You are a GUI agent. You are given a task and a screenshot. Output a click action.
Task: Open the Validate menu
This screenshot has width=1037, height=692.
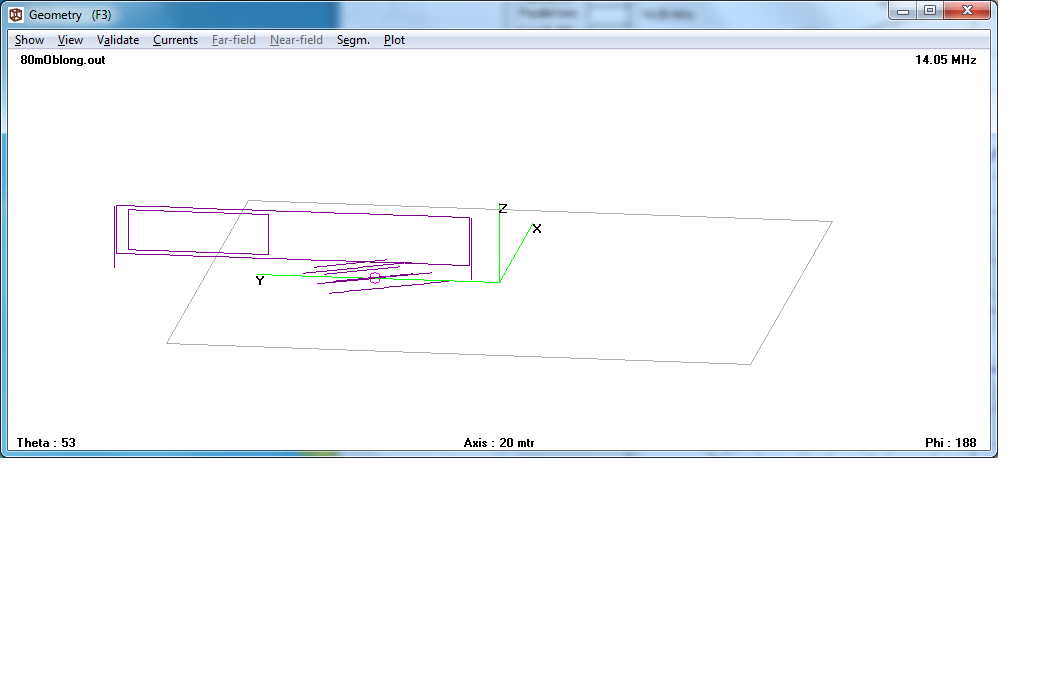coord(118,40)
